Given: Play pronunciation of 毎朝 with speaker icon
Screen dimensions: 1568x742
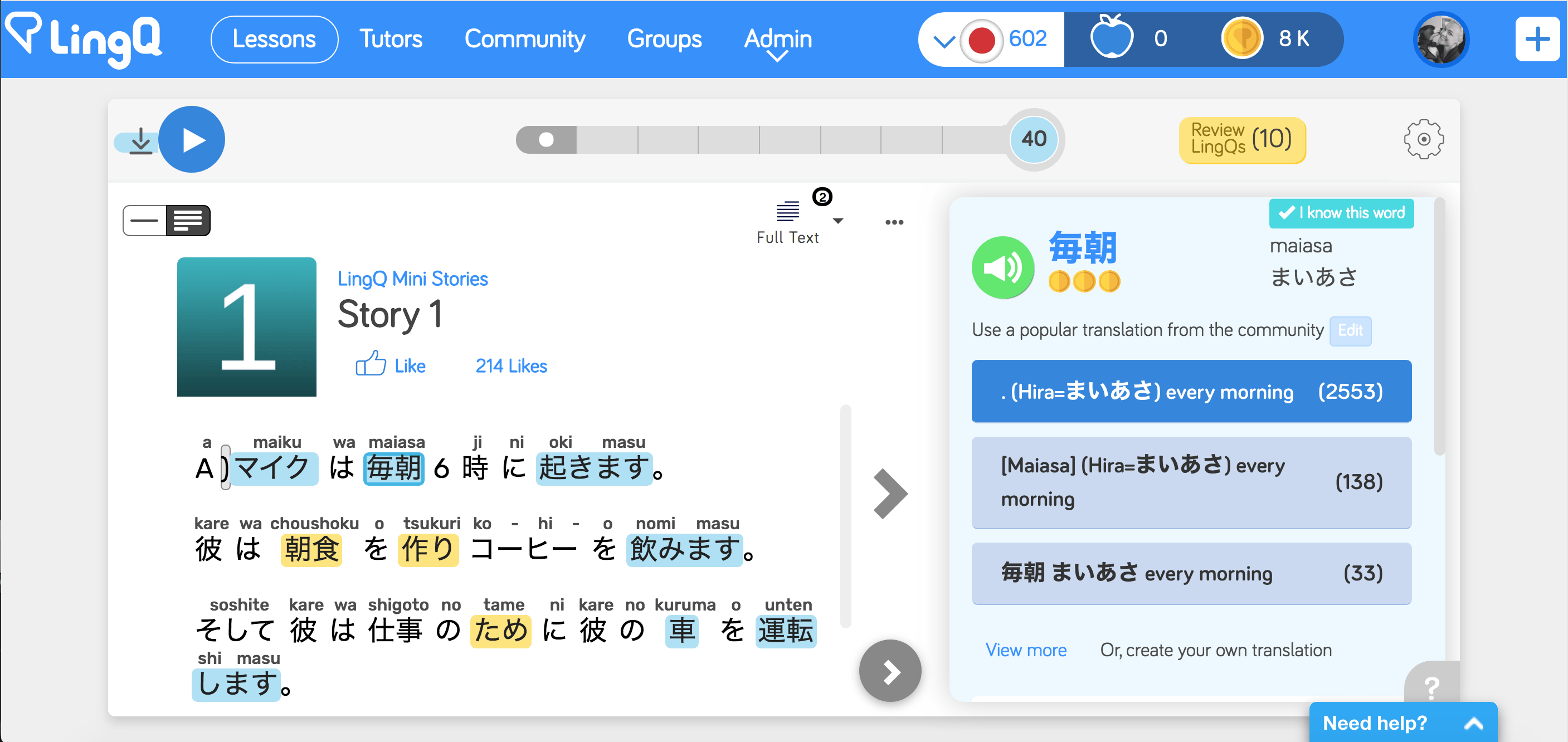Looking at the screenshot, I should pyautogui.click(x=1002, y=268).
